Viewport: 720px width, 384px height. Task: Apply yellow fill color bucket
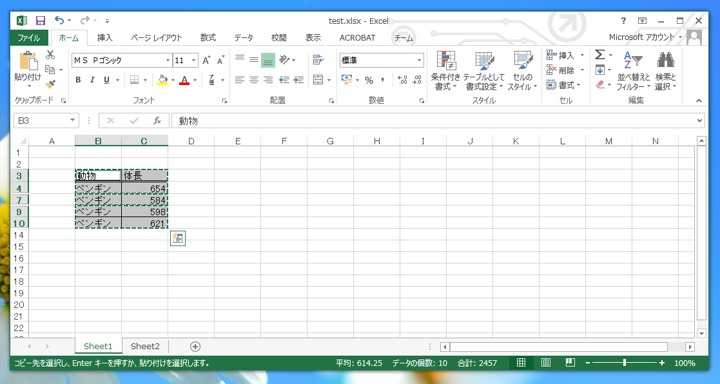click(x=162, y=80)
